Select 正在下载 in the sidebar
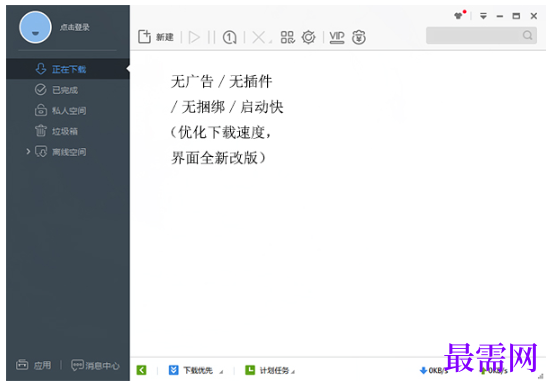556x389 pixels. pos(68,69)
